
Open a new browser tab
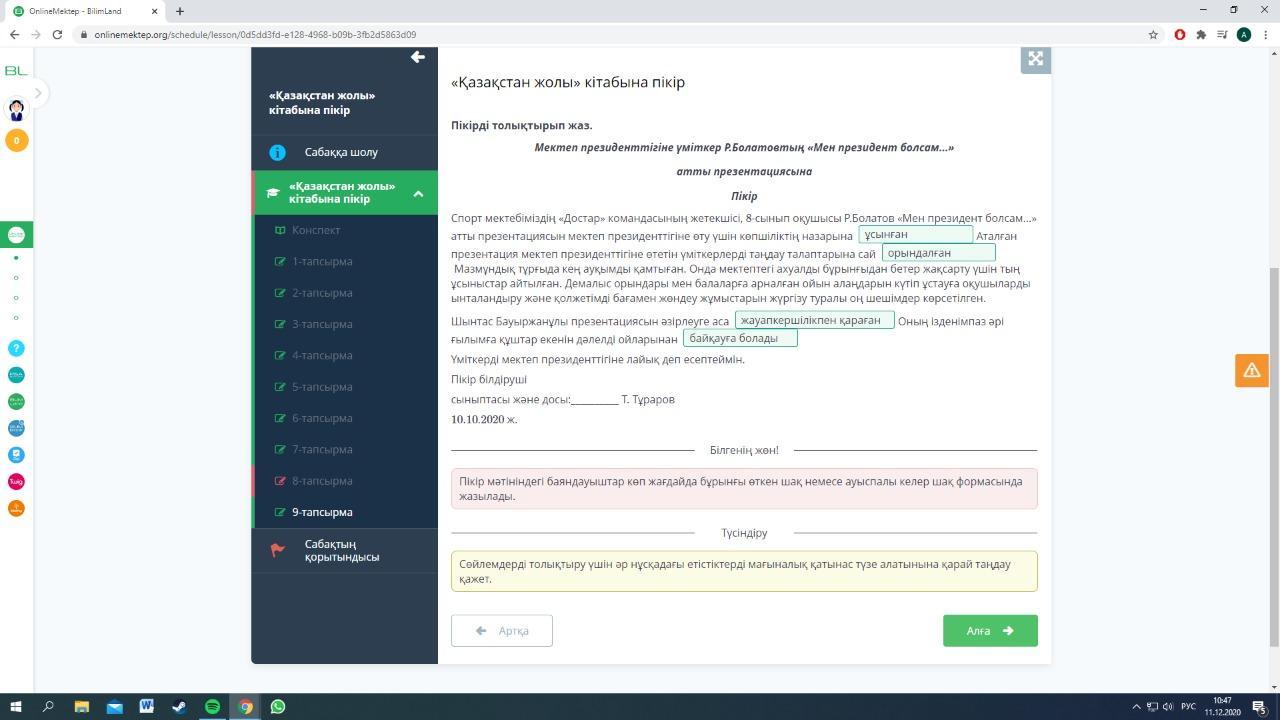pos(179,11)
